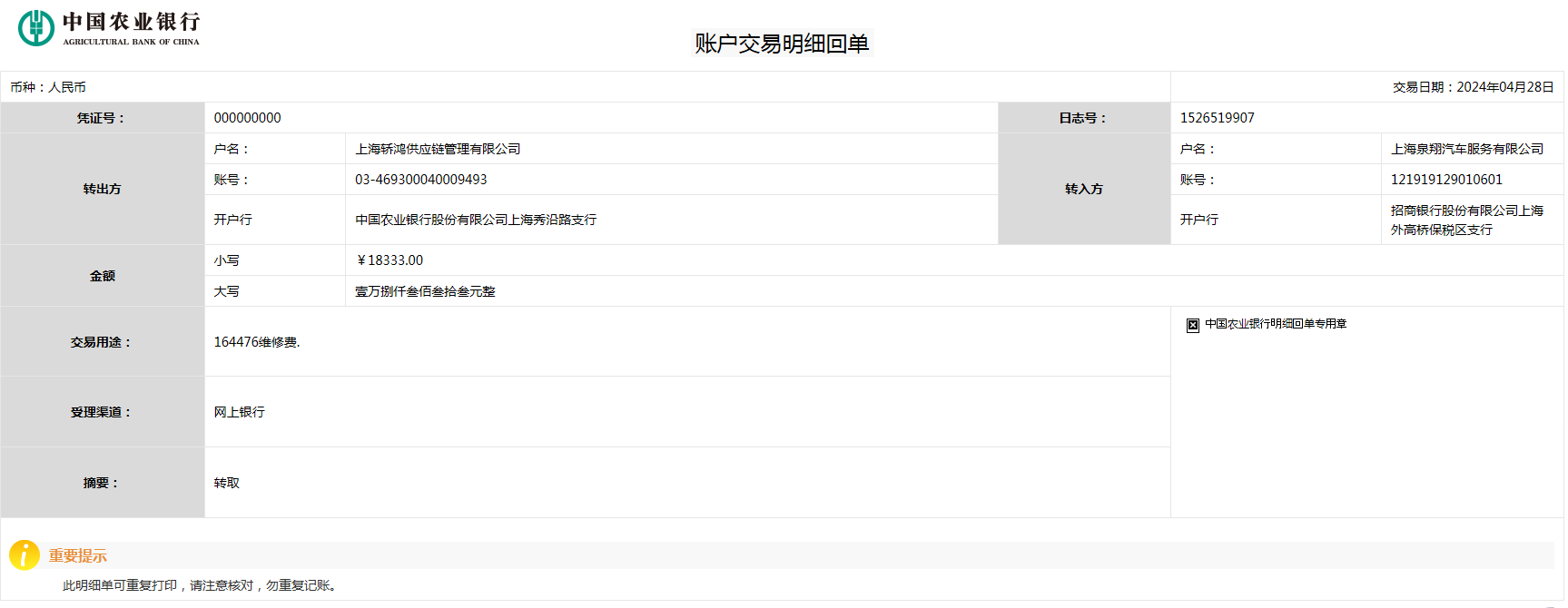The height and width of the screenshot is (608, 1568).
Task: Click transaction purpose 164476维修费
Action: [x=257, y=342]
